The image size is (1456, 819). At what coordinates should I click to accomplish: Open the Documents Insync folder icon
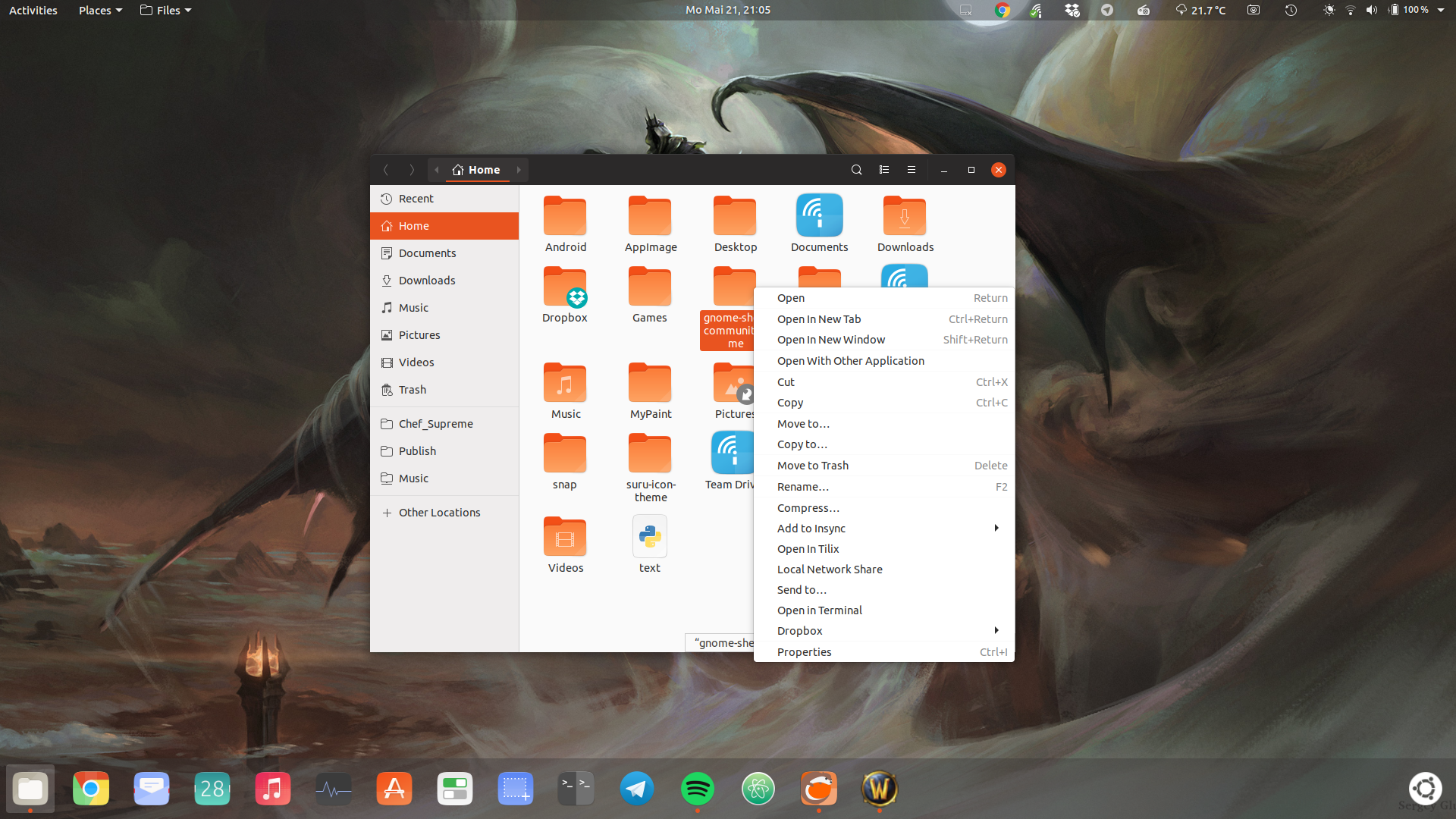tap(819, 215)
